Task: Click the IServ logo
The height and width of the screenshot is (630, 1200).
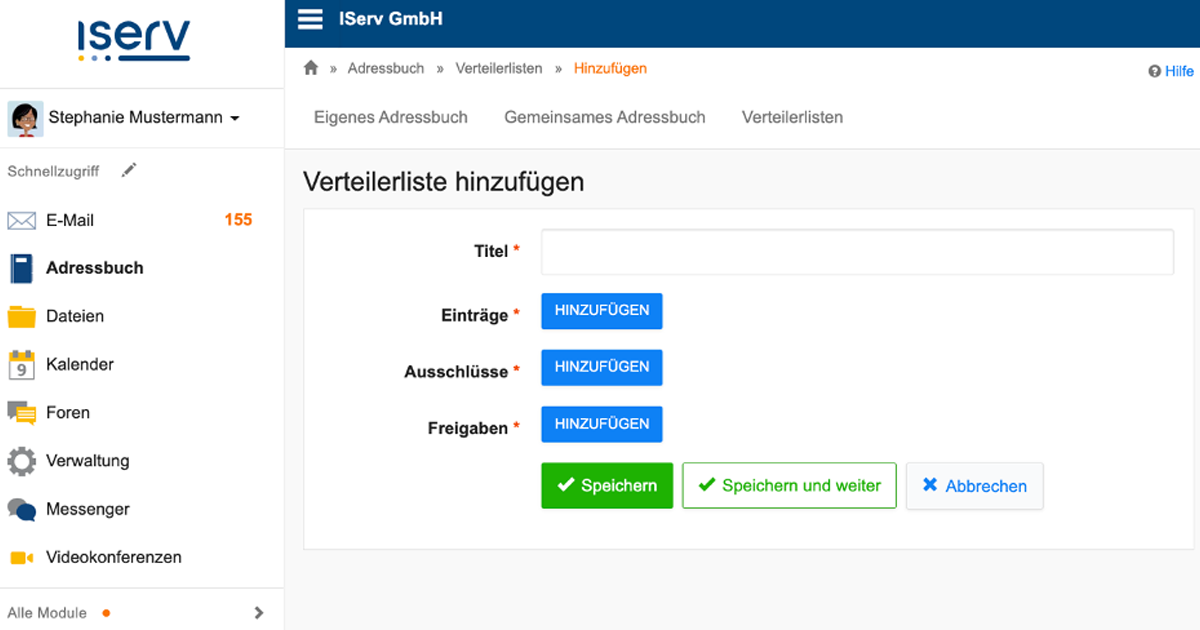Action: click(133, 41)
